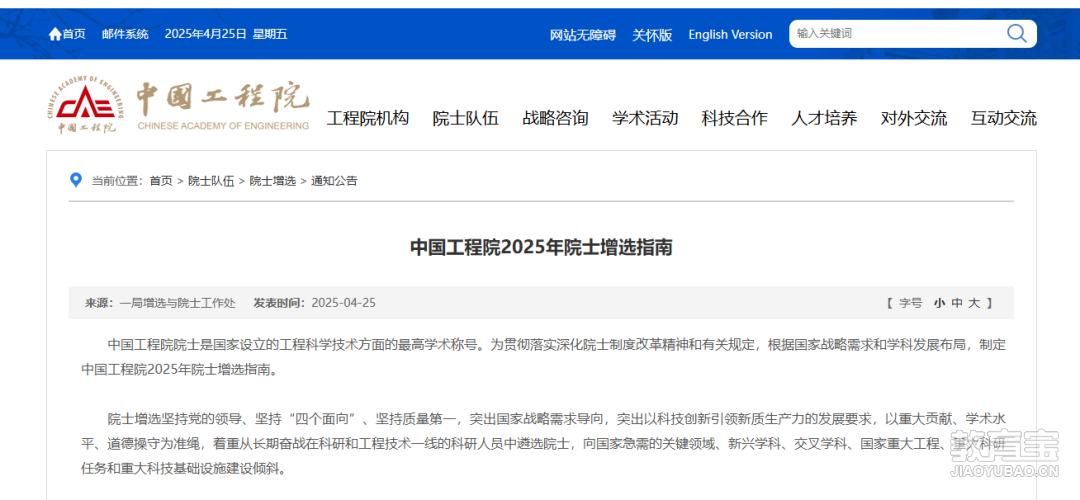This screenshot has height=500, width=1080.
Task: Click the blue location pin icon
Action: click(x=76, y=180)
